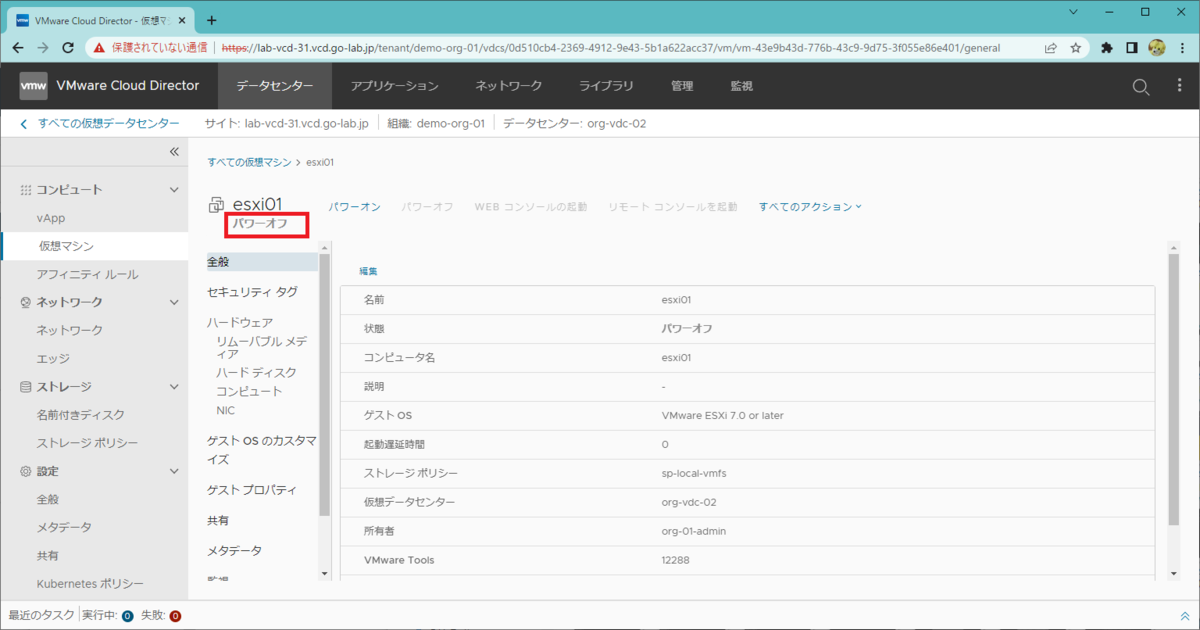Collapse the ネットワーク section
Image resolution: width=1200 pixels, height=630 pixels.
click(174, 302)
